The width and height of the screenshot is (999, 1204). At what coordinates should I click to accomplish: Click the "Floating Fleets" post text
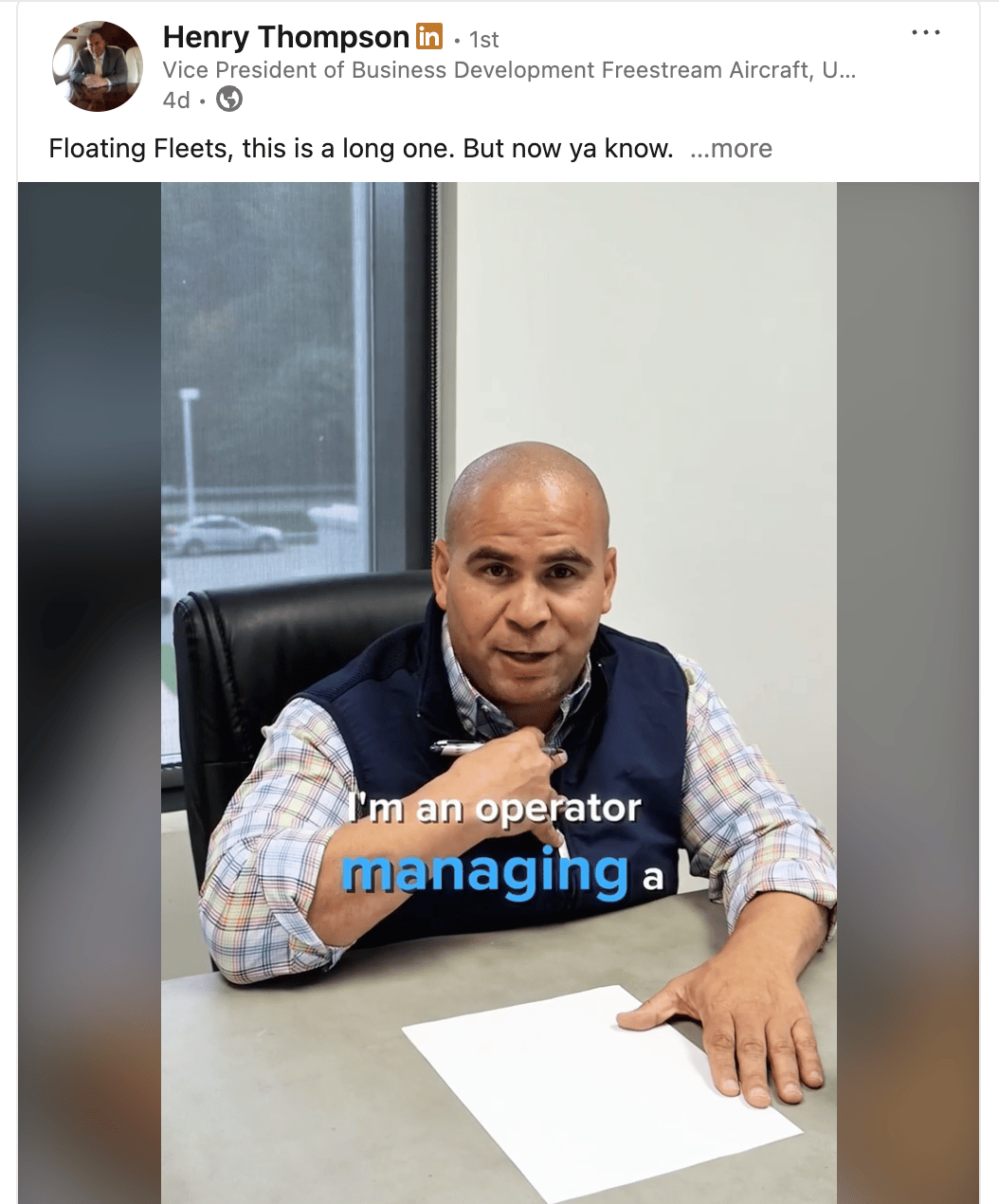(x=361, y=149)
